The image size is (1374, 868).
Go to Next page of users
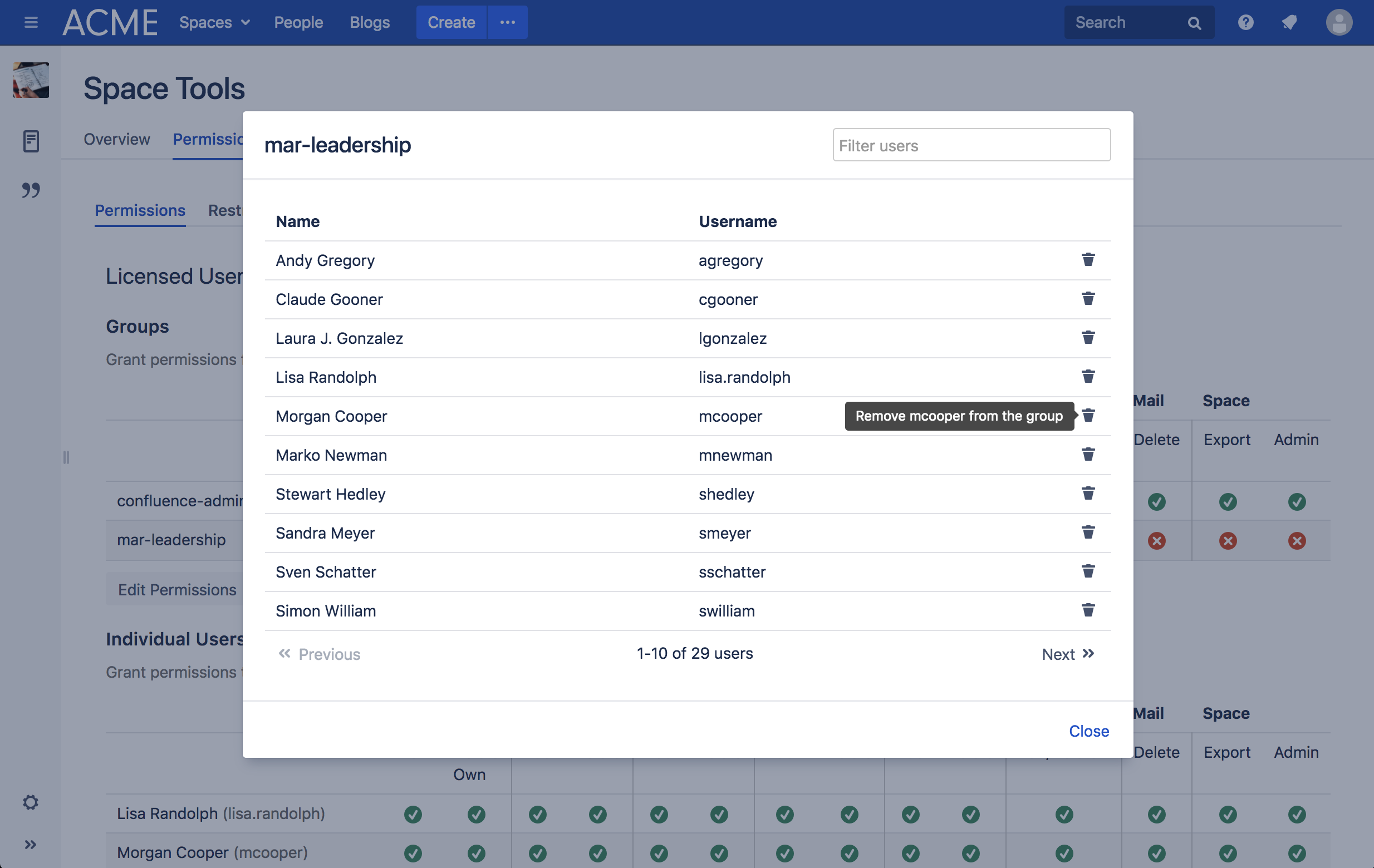(x=1067, y=654)
